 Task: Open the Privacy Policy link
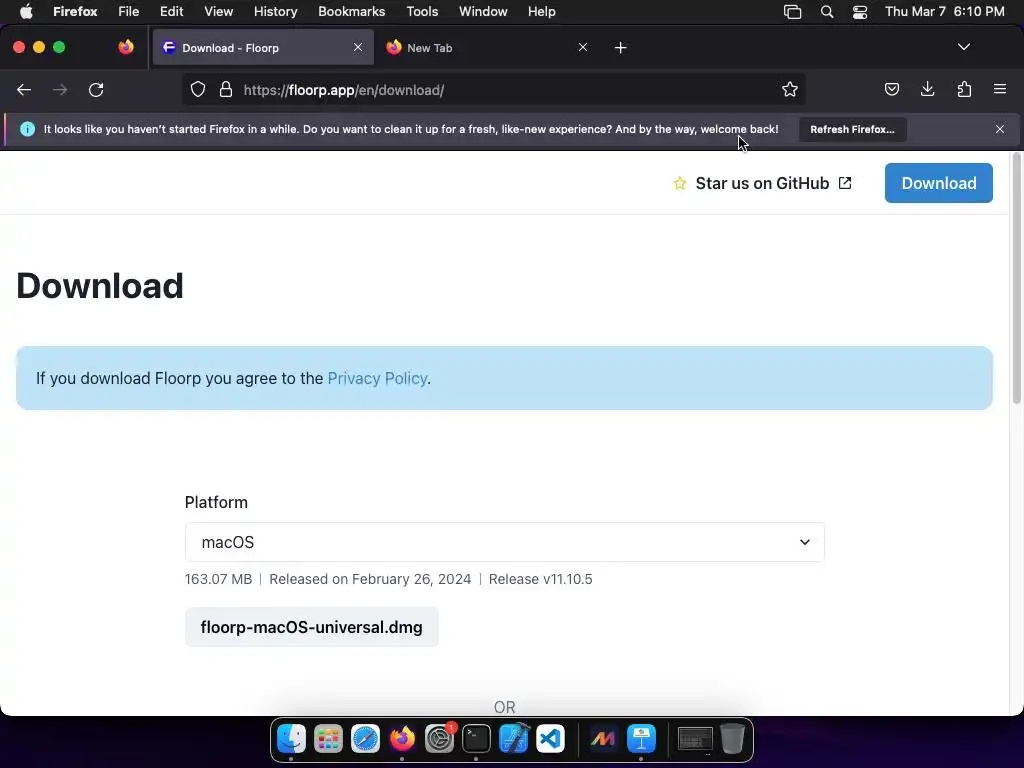coord(377,378)
